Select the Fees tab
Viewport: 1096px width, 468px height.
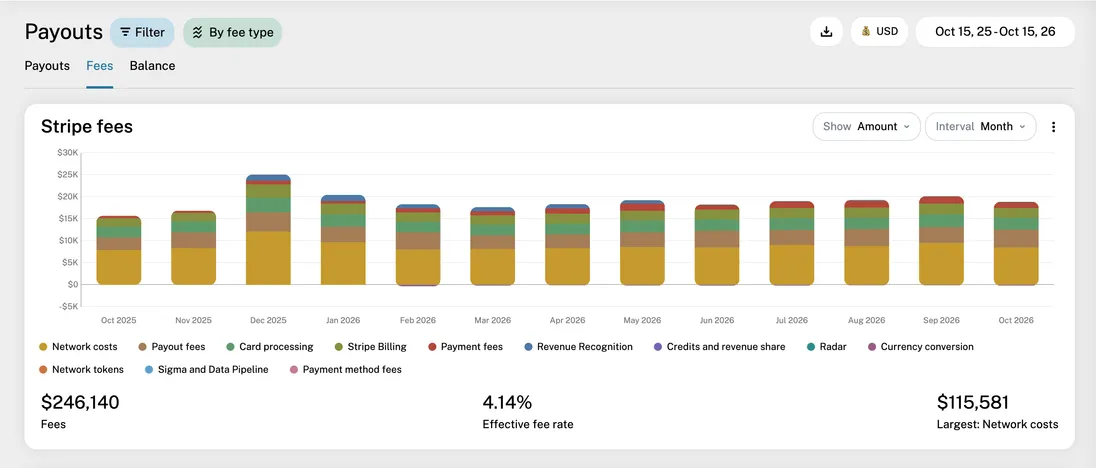100,66
